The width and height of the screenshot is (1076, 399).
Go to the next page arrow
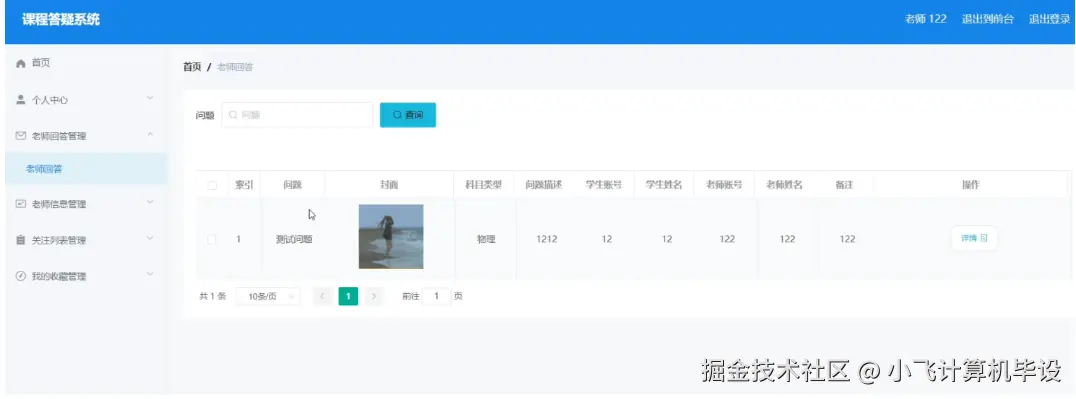click(373, 297)
